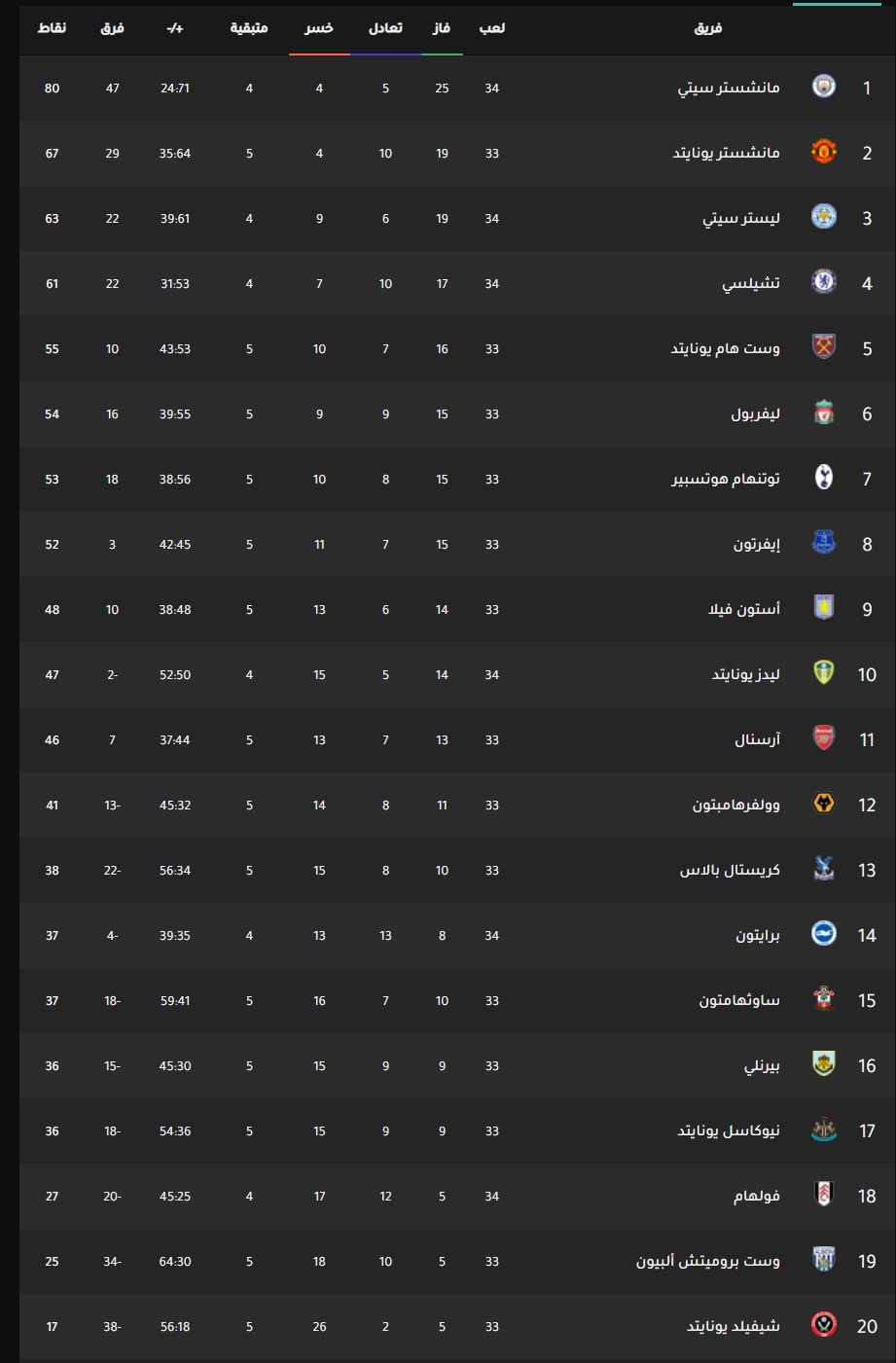Screen dimensions: 896x1363
Task: Select the خسر losses column header
Action: 319,28
